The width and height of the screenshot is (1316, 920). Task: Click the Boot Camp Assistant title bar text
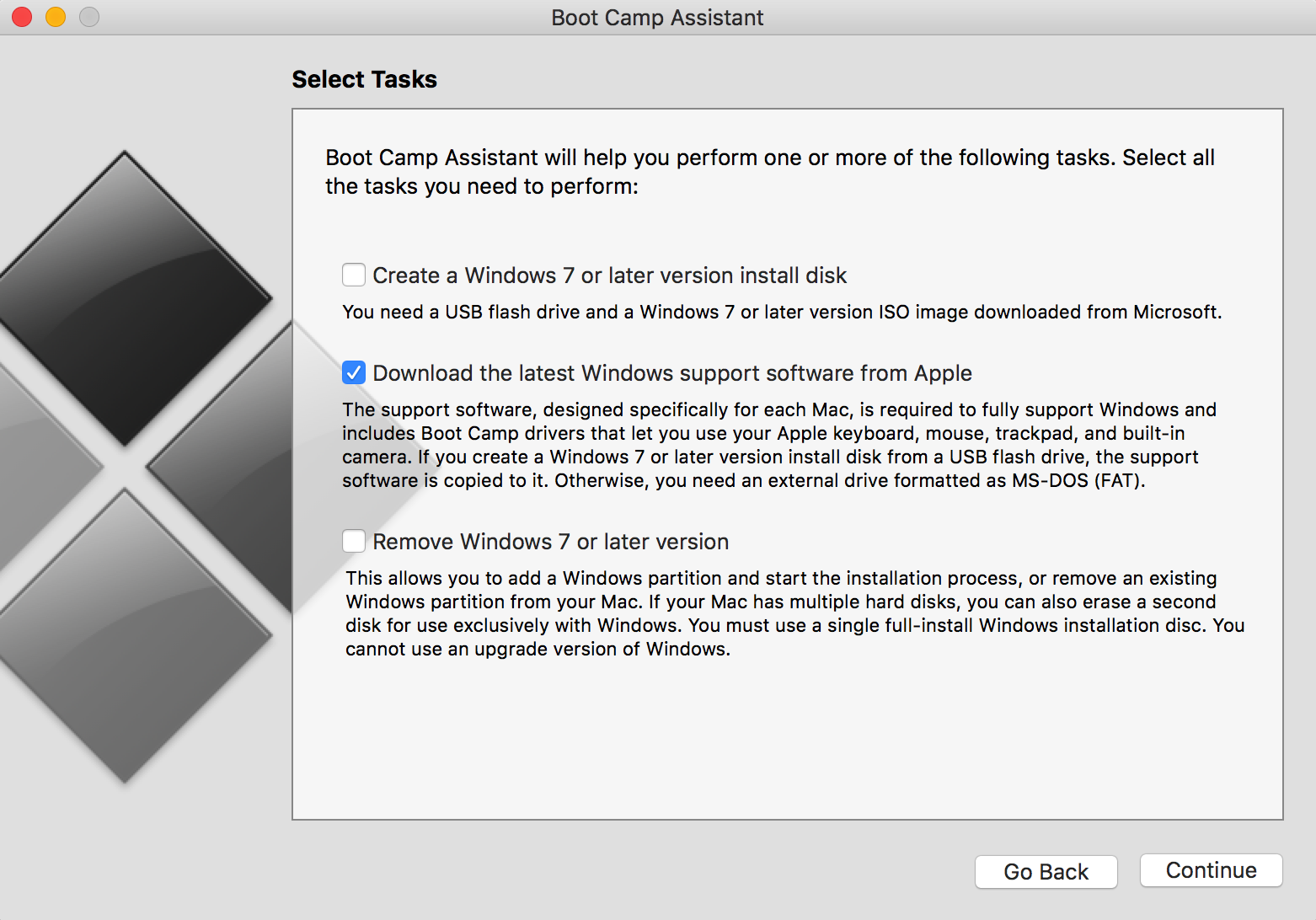(x=656, y=17)
